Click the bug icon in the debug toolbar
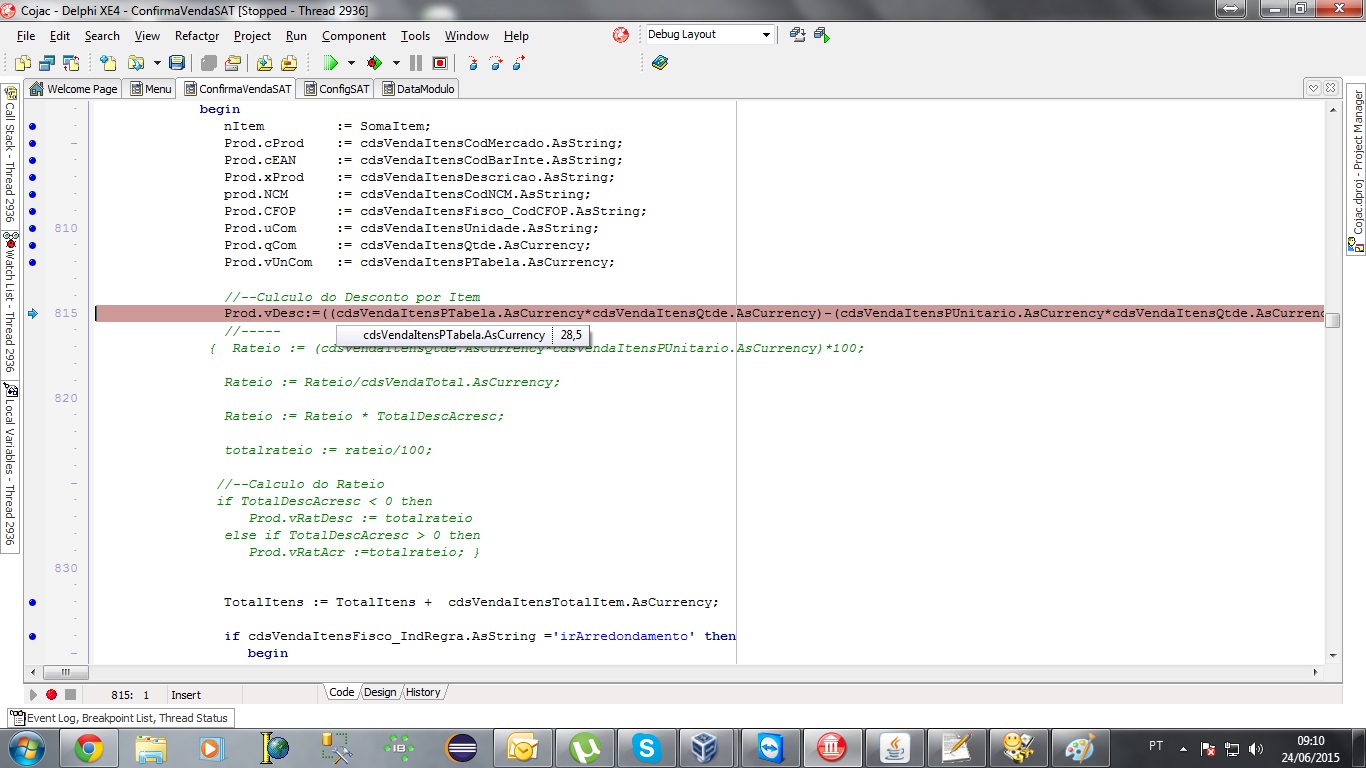 click(x=375, y=62)
